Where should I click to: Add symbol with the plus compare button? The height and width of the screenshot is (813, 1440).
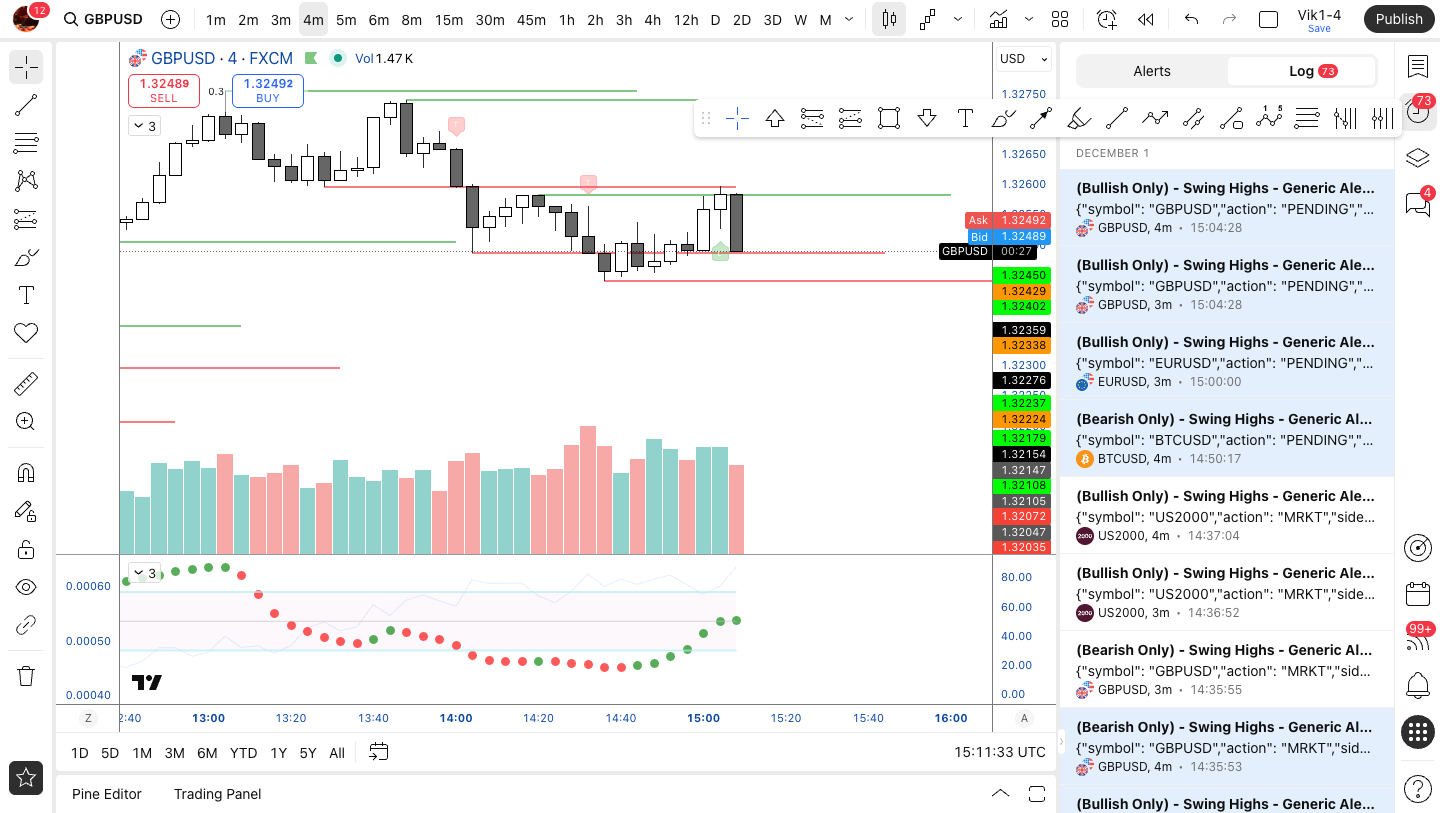170,19
